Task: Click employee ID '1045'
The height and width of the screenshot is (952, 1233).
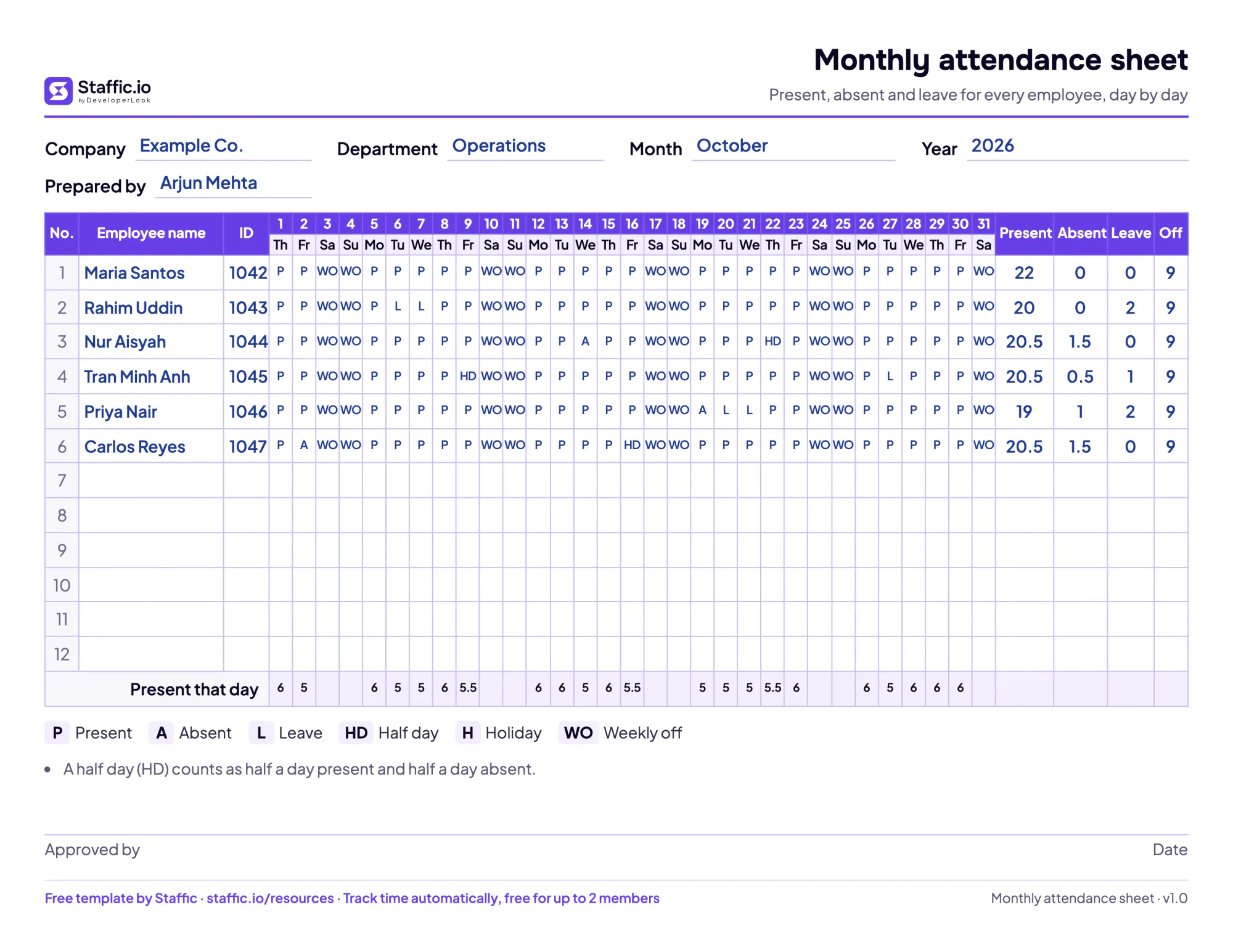Action: tap(248, 376)
